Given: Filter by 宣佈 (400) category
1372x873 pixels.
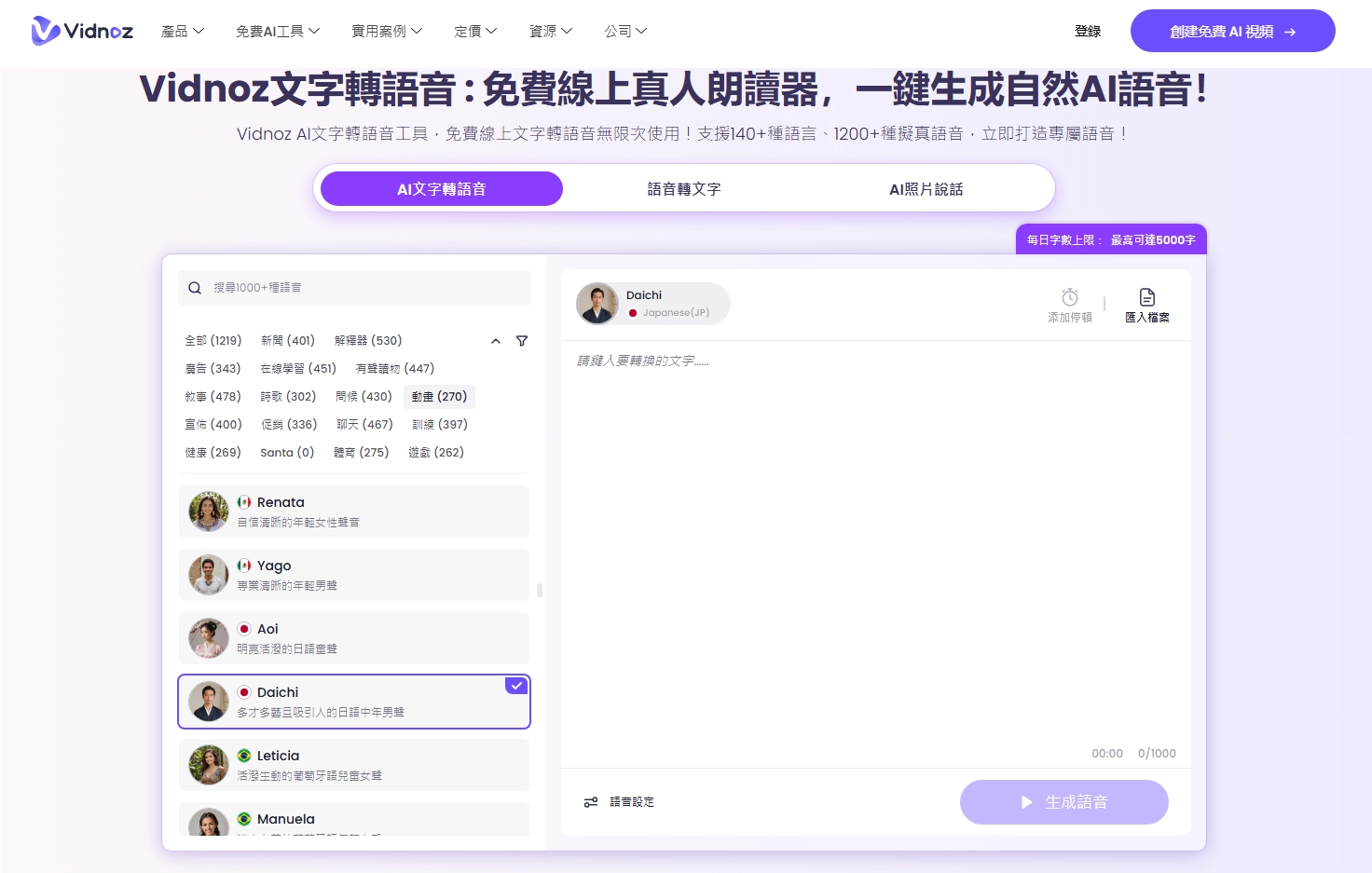Looking at the screenshot, I should click(213, 425).
